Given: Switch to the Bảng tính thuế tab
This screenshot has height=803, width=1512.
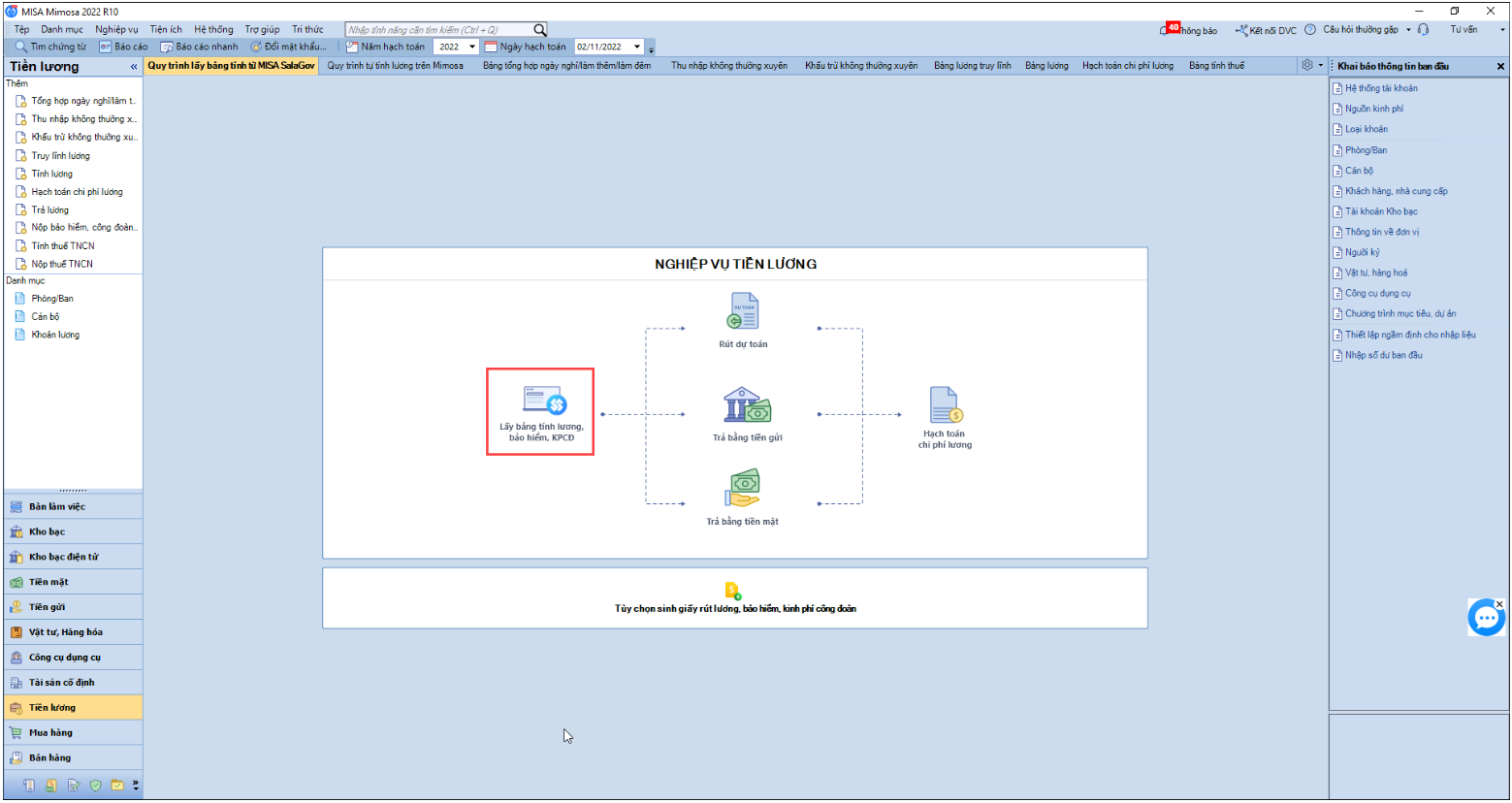Looking at the screenshot, I should (x=1217, y=66).
